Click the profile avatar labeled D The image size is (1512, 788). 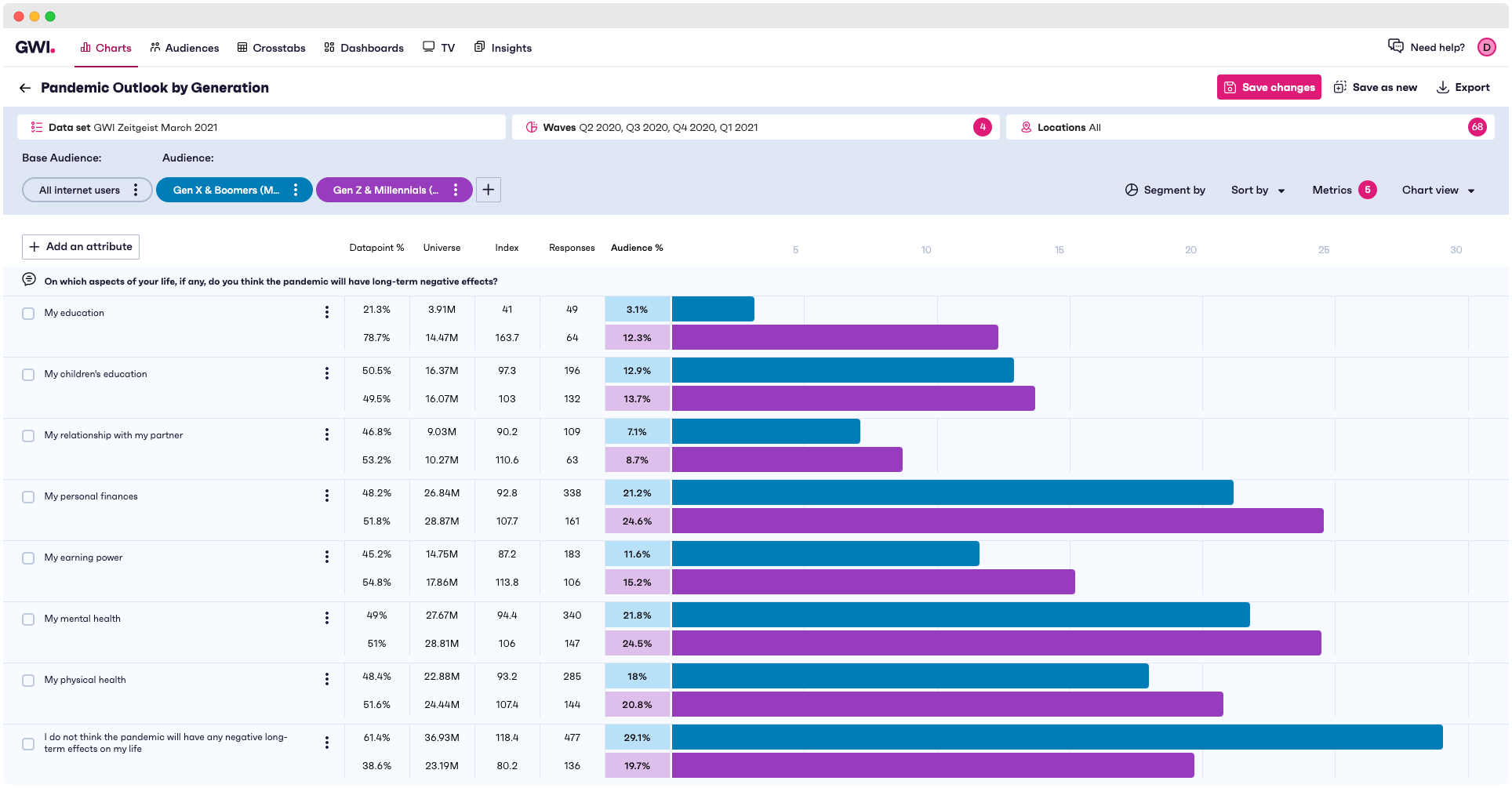(1487, 47)
